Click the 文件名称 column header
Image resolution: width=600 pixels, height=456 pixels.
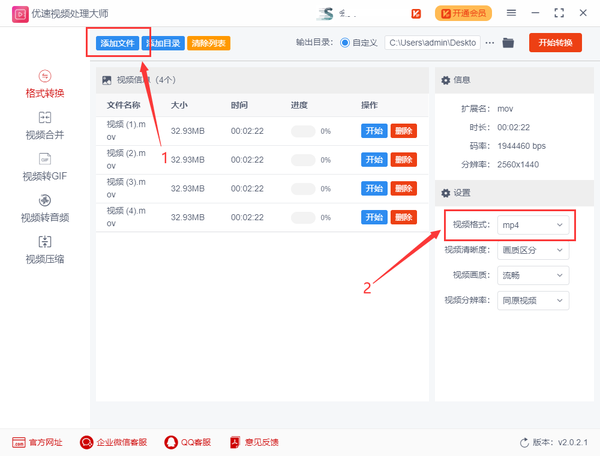[123, 105]
